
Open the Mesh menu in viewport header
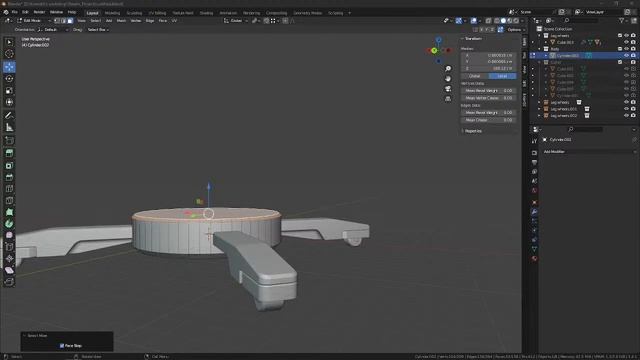[121, 20]
